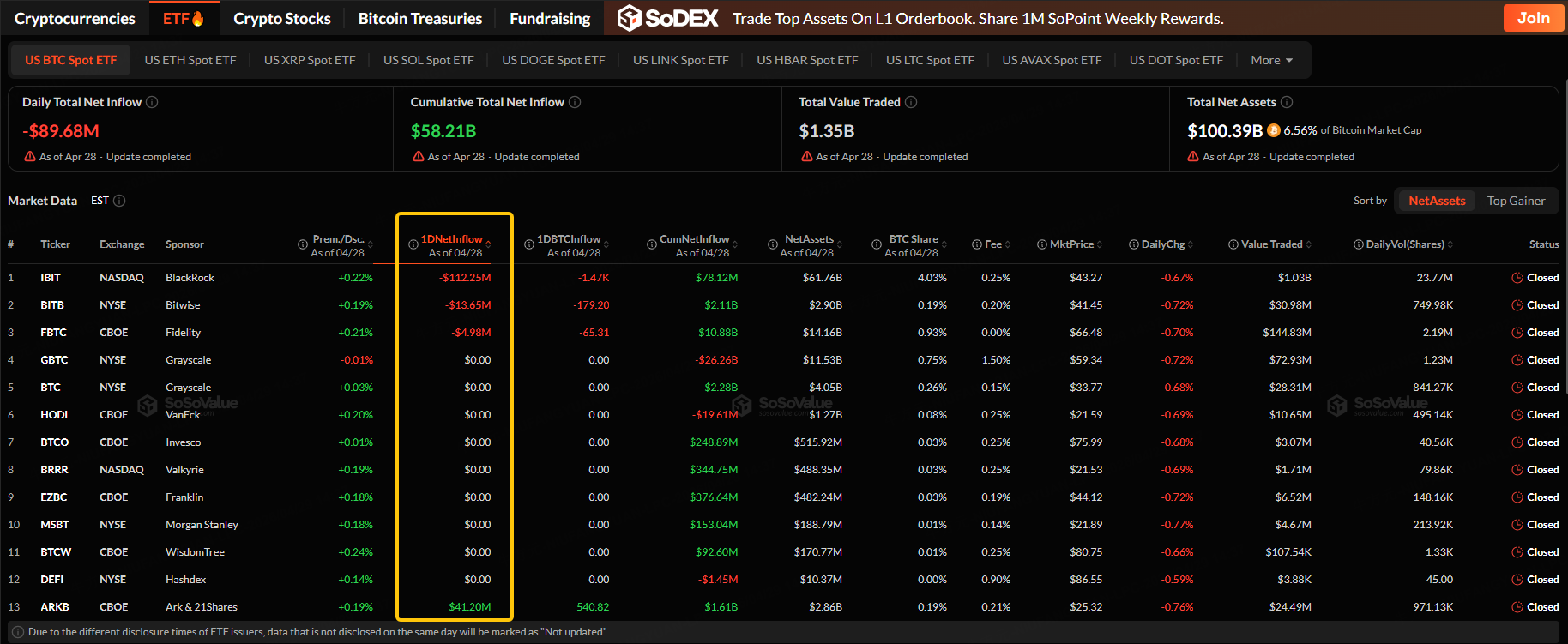Click the sort arrows on the Fee column

pos(1008,244)
